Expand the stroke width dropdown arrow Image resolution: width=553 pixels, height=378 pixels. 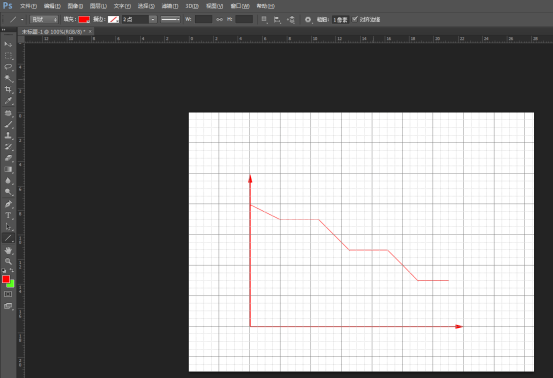point(153,19)
